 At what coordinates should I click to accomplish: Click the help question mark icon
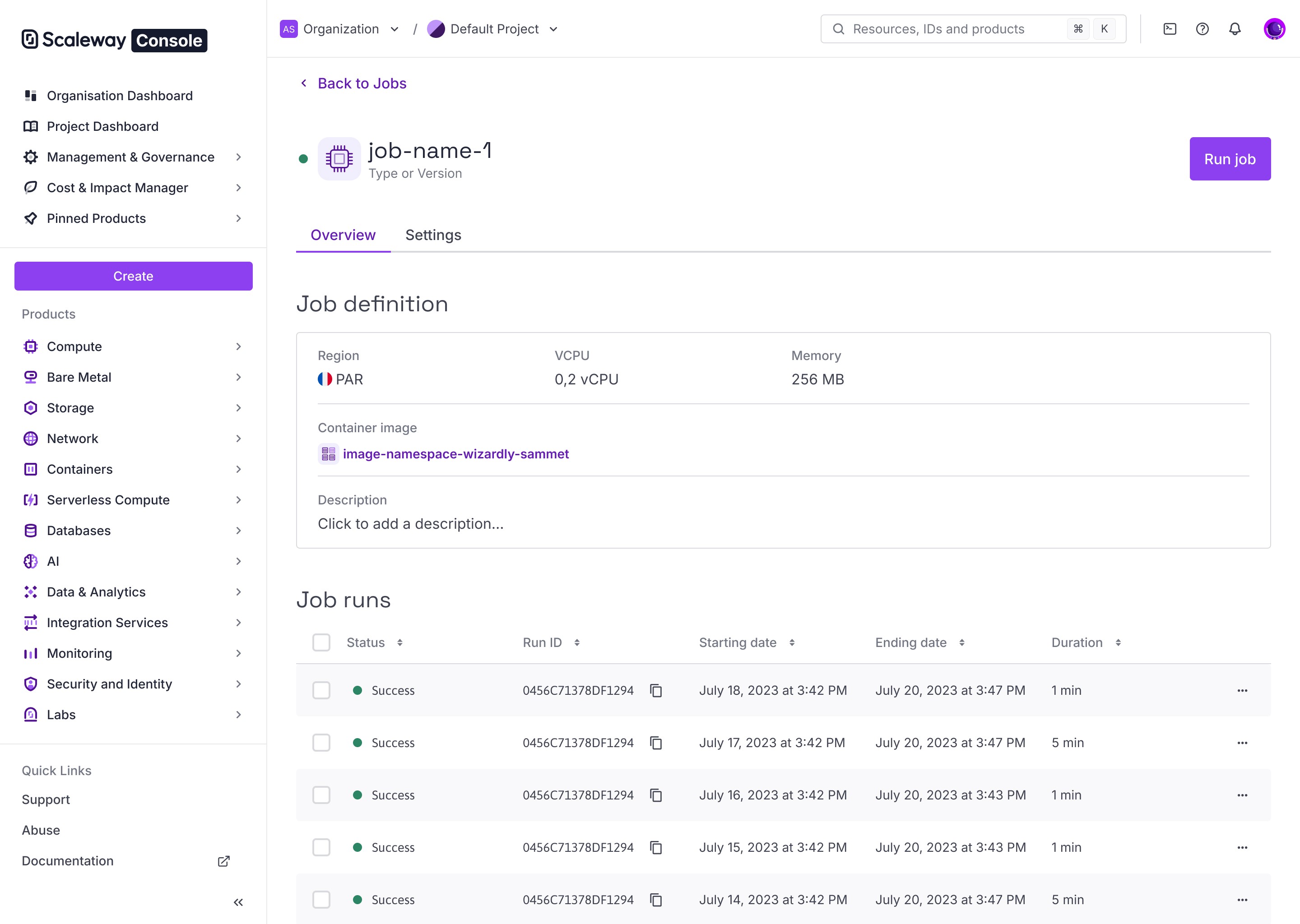pos(1202,29)
